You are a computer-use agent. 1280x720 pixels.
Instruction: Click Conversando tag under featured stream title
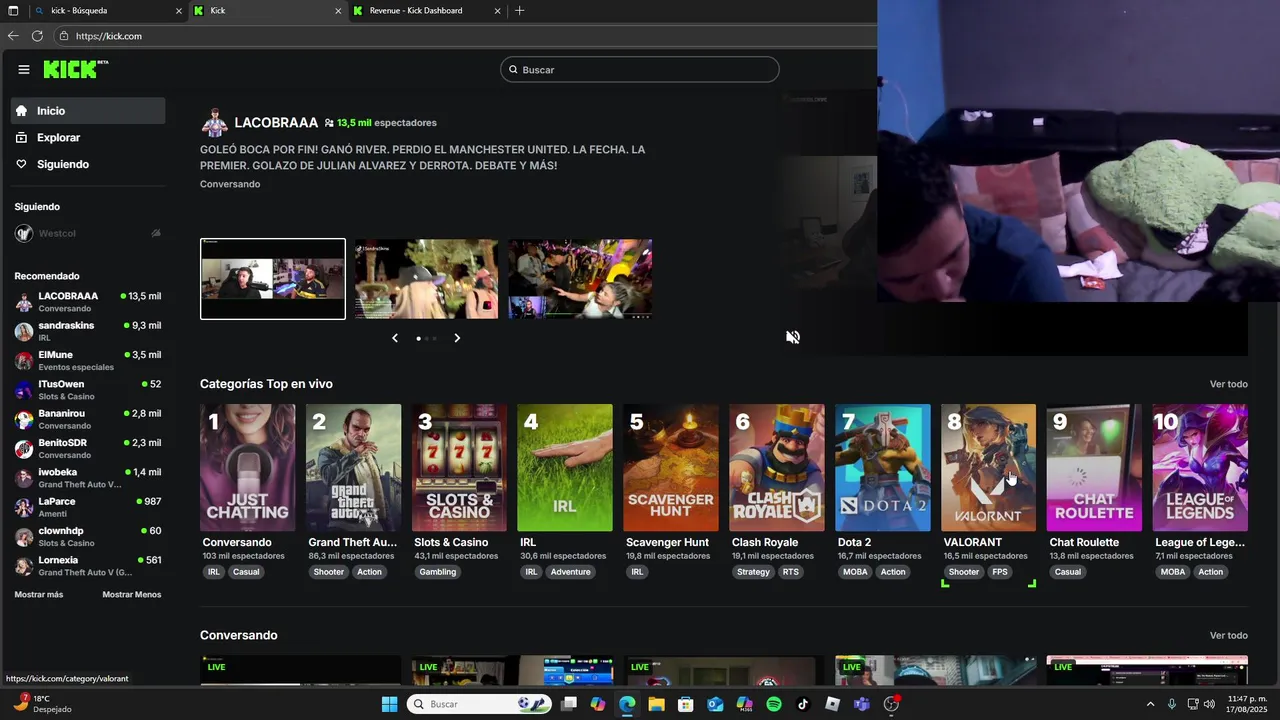point(230,184)
